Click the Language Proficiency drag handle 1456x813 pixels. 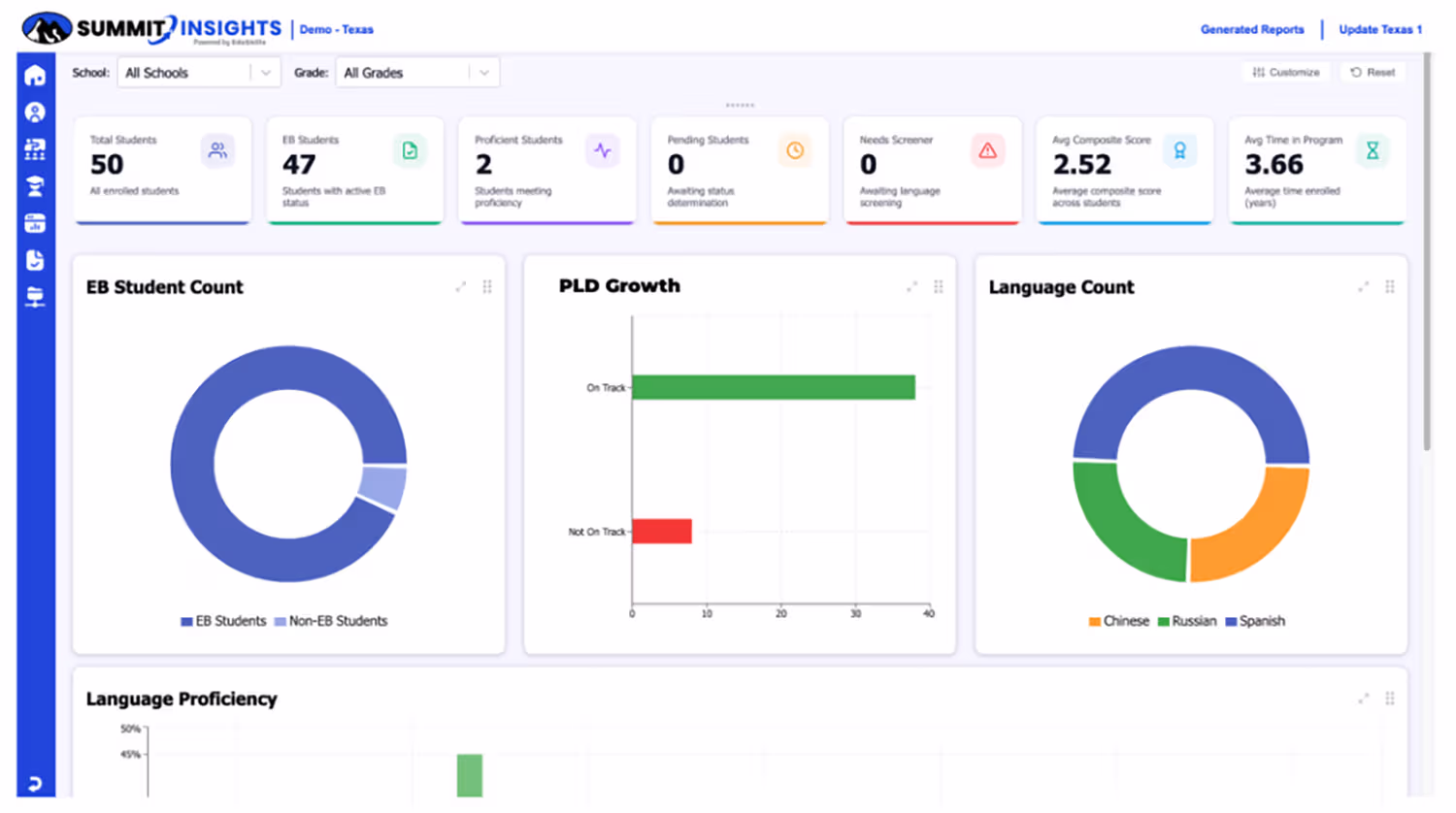1390,699
